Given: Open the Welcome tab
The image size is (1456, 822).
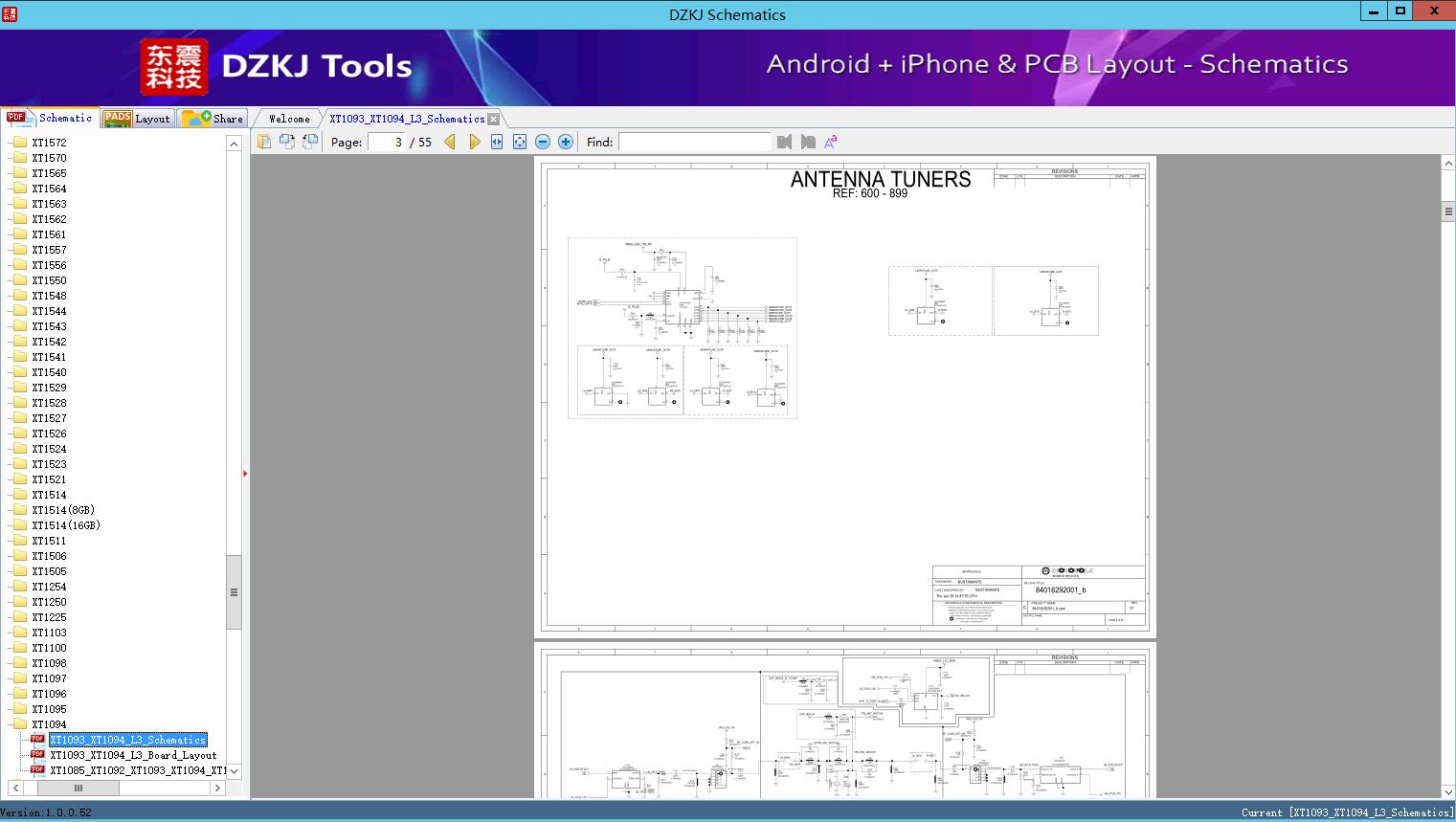Looking at the screenshot, I should [289, 119].
